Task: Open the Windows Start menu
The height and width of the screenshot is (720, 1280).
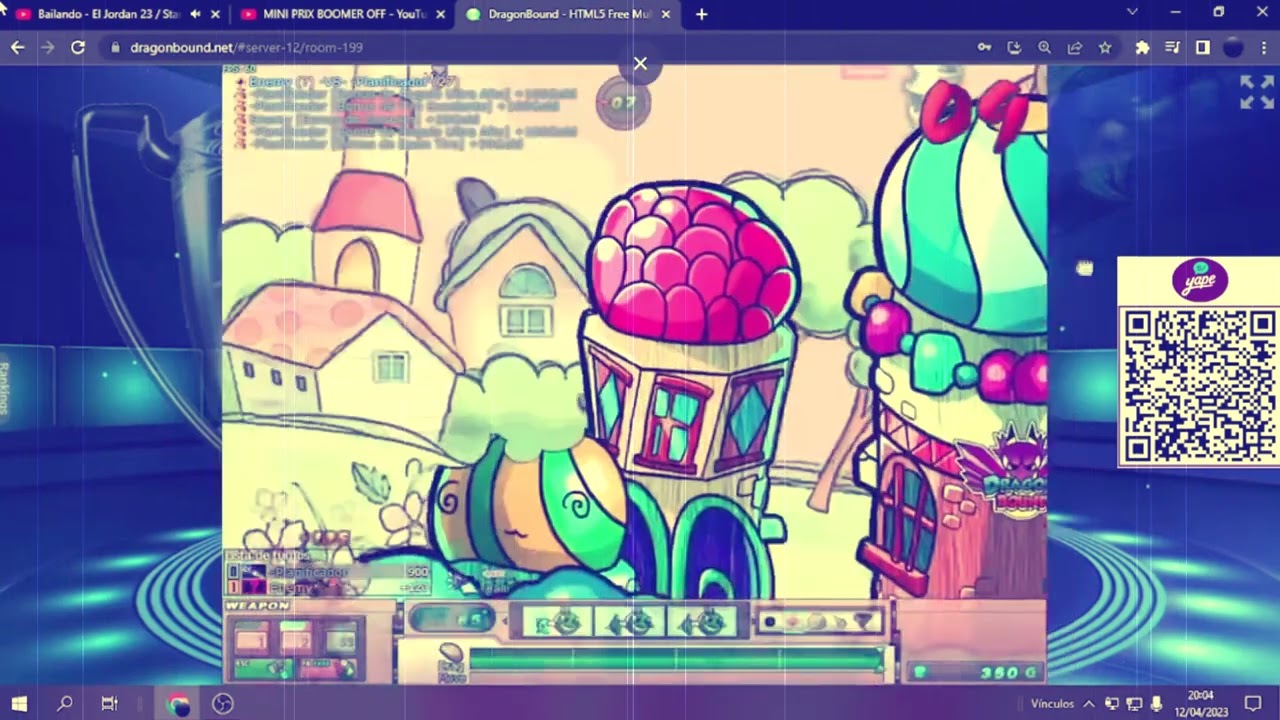Action: 19,703
